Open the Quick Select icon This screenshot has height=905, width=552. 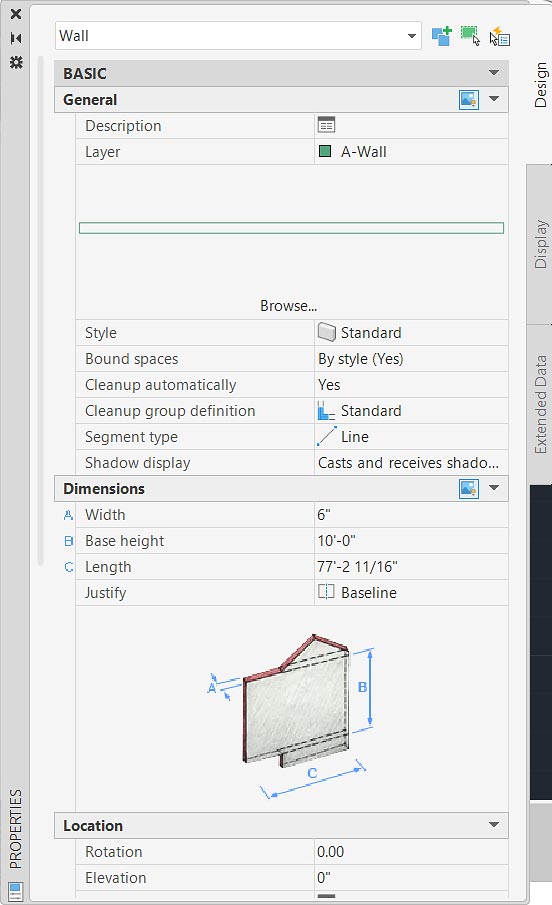[x=499, y=36]
